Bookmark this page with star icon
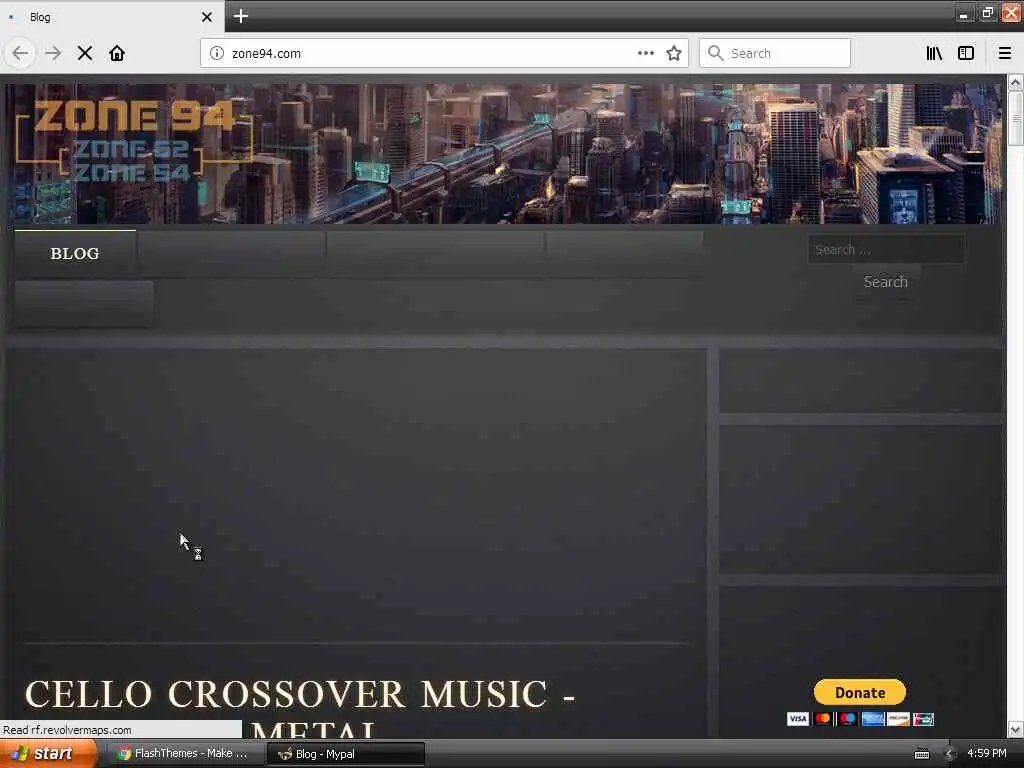This screenshot has width=1024, height=768. tap(674, 53)
